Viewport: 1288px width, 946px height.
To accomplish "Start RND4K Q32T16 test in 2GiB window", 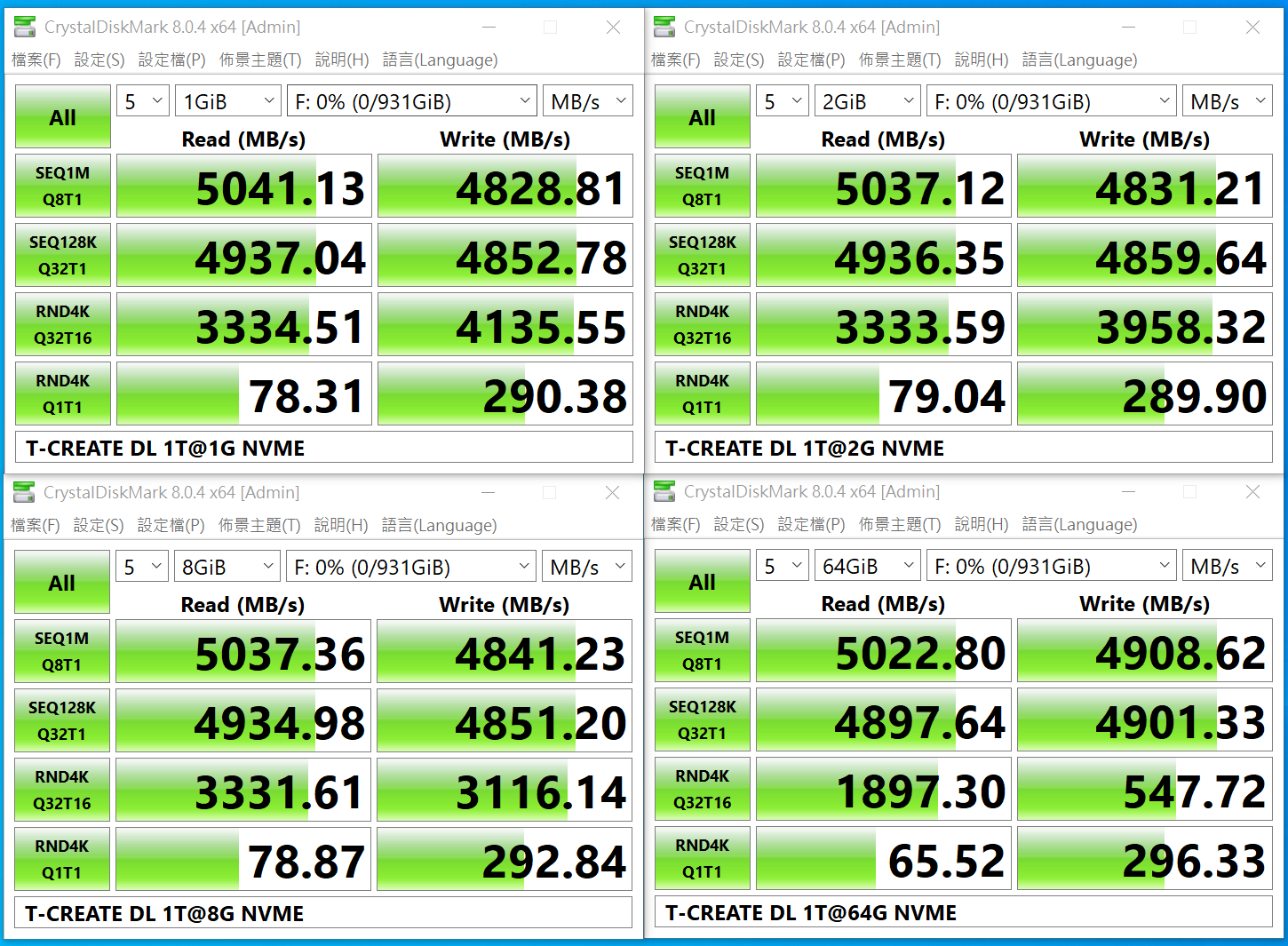I will coord(703,324).
